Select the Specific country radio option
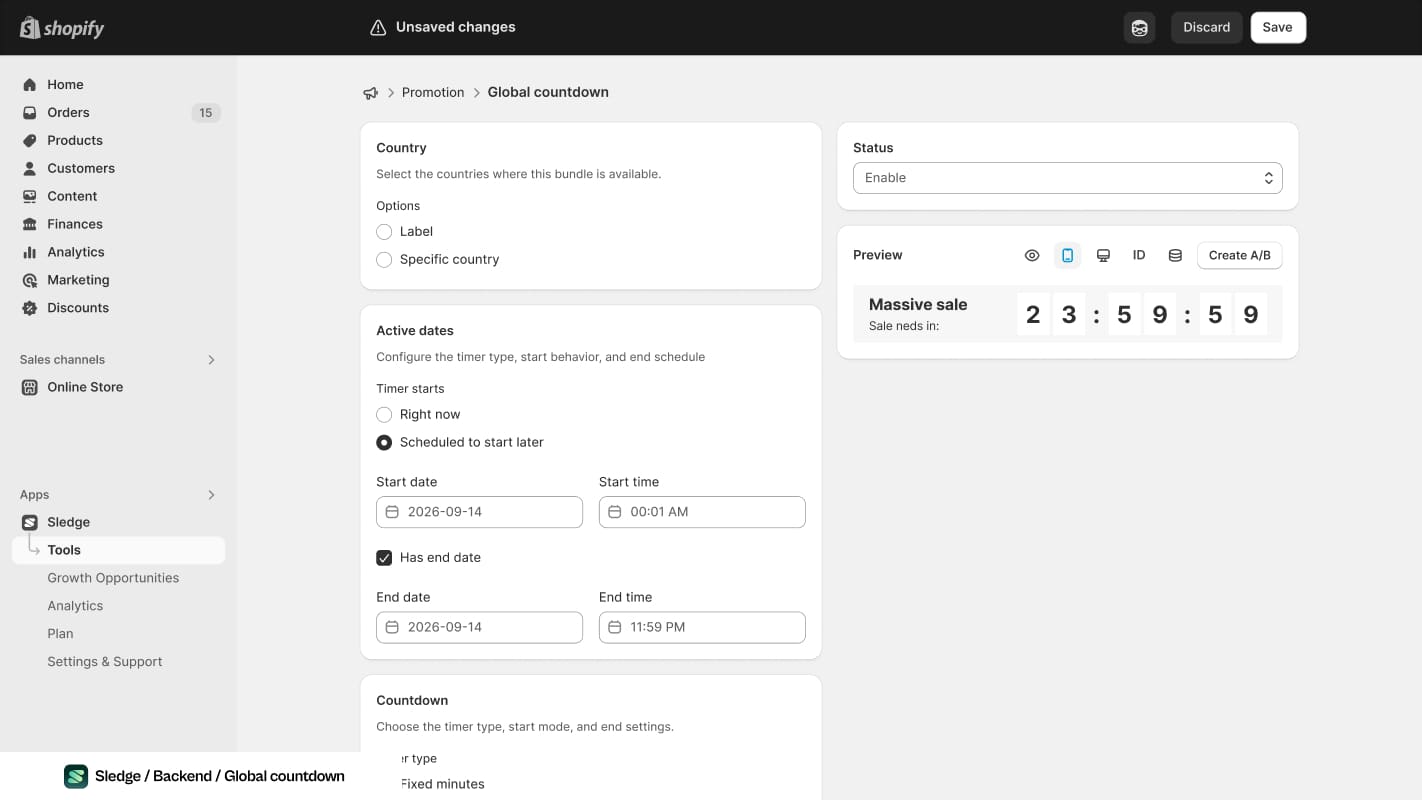This screenshot has width=1422, height=800. click(384, 260)
